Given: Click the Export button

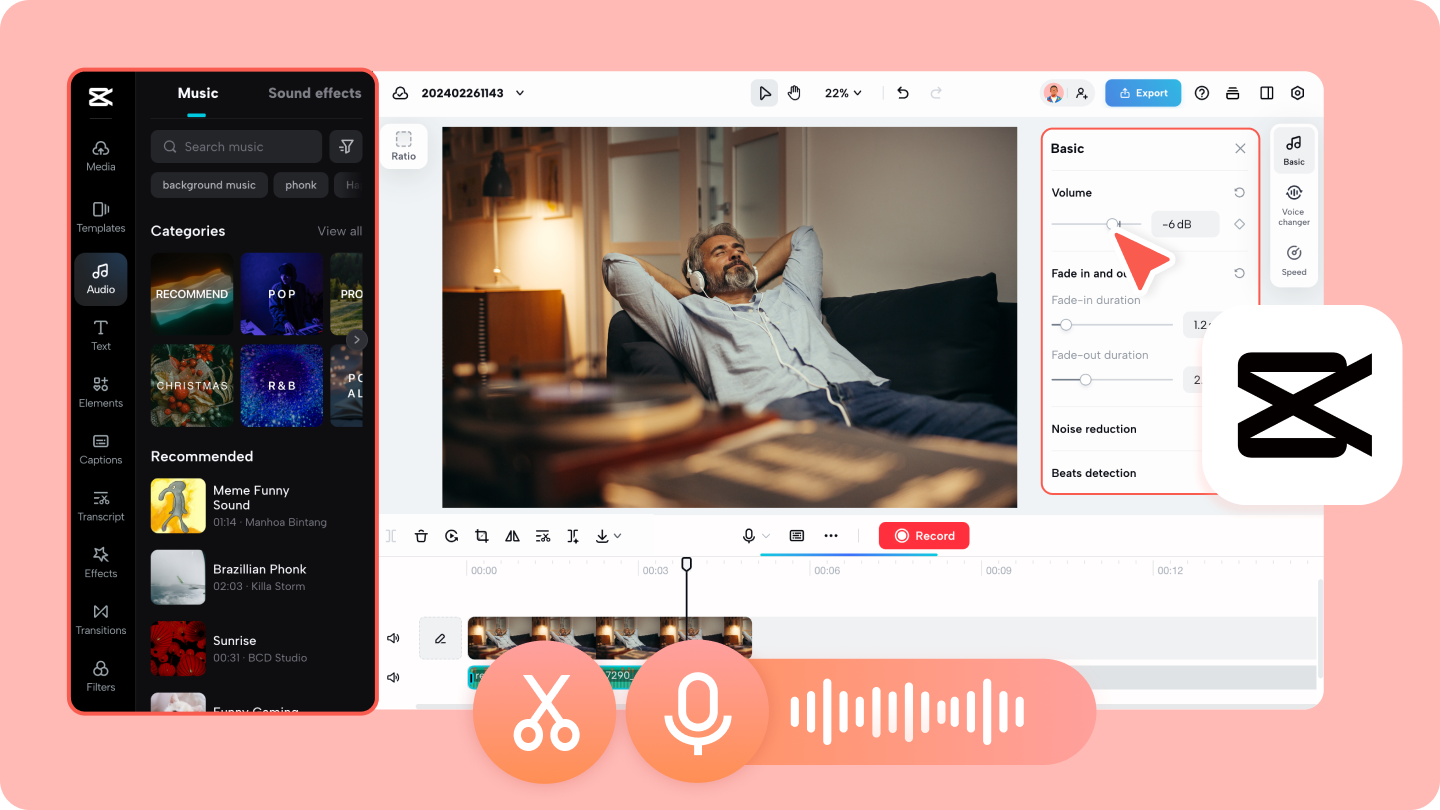Looking at the screenshot, I should [x=1143, y=93].
